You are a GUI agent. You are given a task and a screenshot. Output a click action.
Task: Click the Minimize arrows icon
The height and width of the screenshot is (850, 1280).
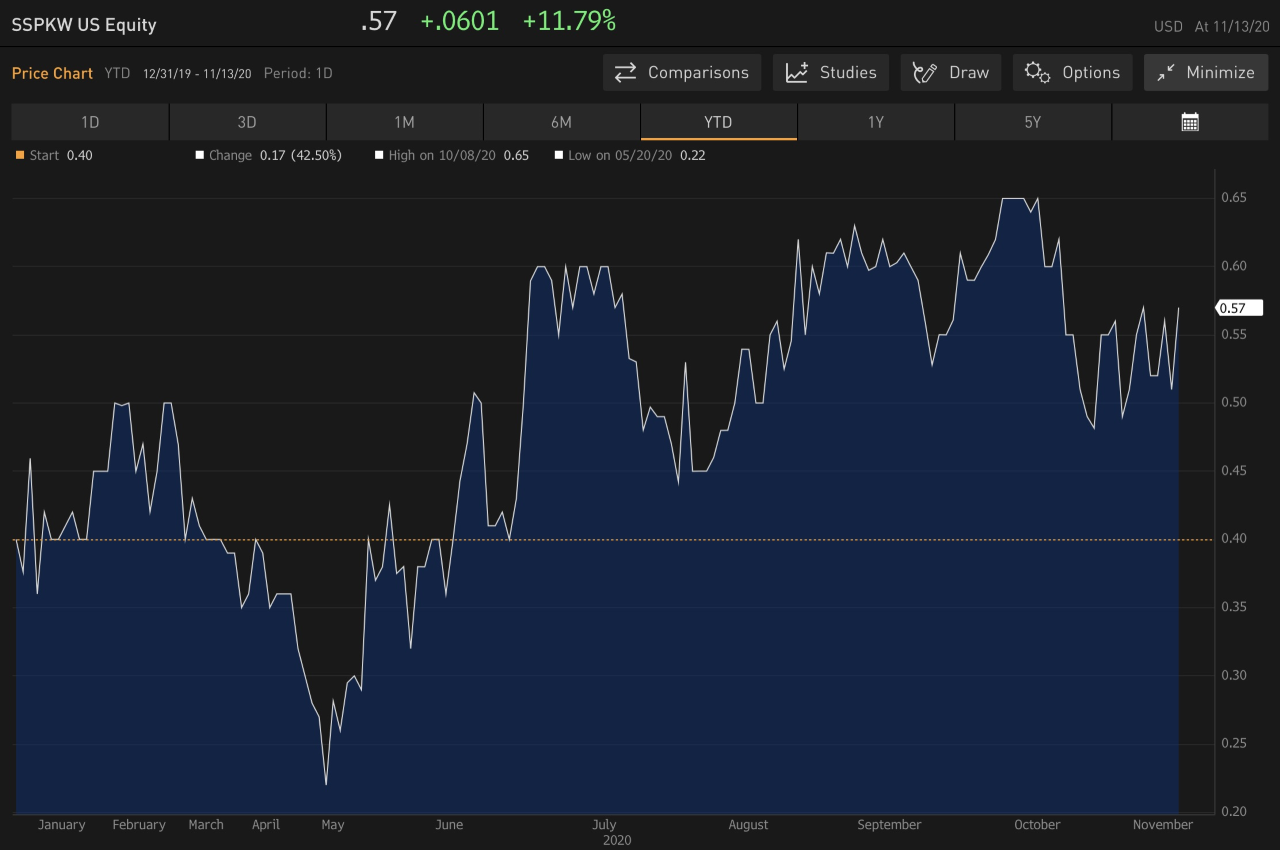coord(1165,73)
